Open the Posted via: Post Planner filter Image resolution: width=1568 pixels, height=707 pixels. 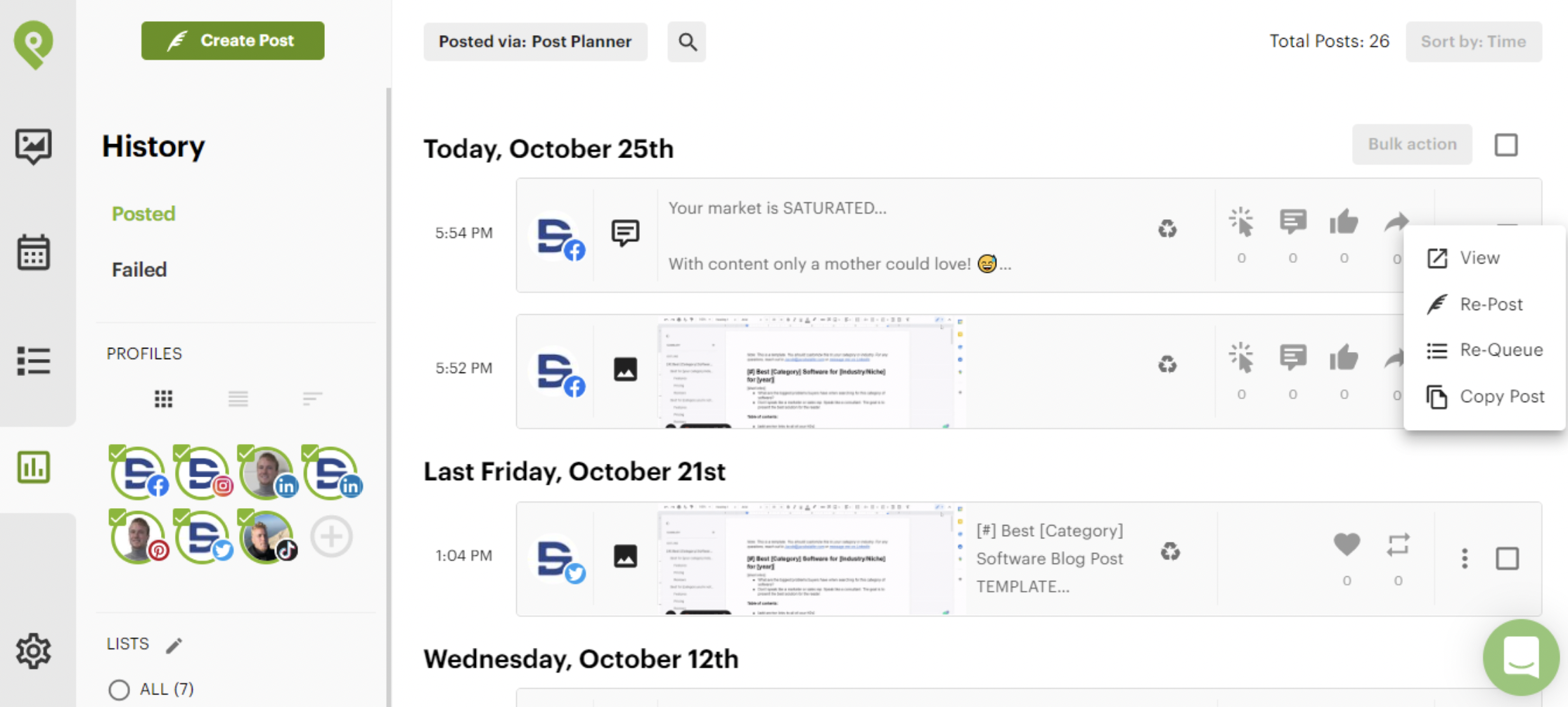coord(535,41)
